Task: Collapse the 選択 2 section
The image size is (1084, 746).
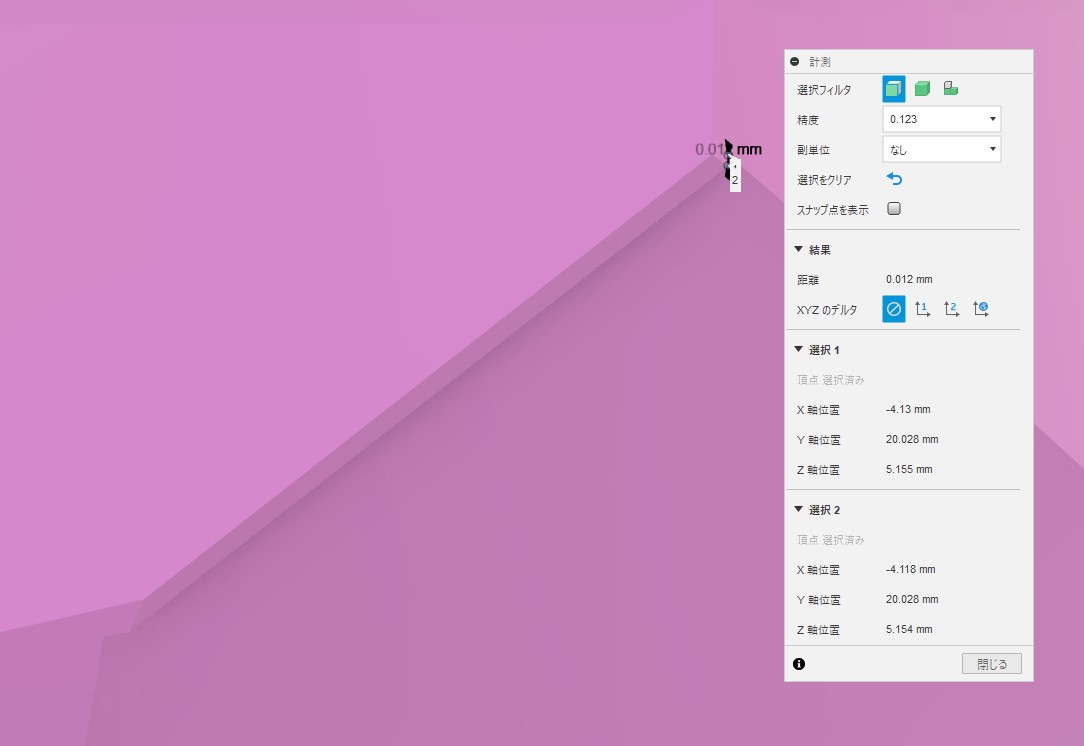Action: pyautogui.click(x=799, y=509)
